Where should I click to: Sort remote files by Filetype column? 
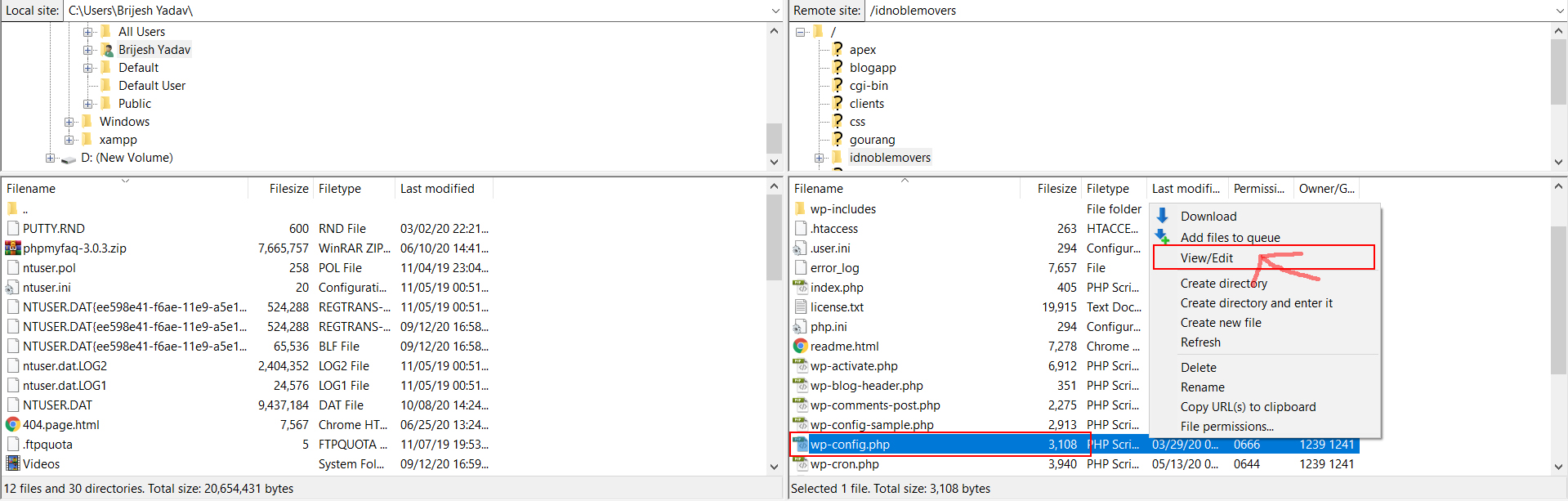1115,188
